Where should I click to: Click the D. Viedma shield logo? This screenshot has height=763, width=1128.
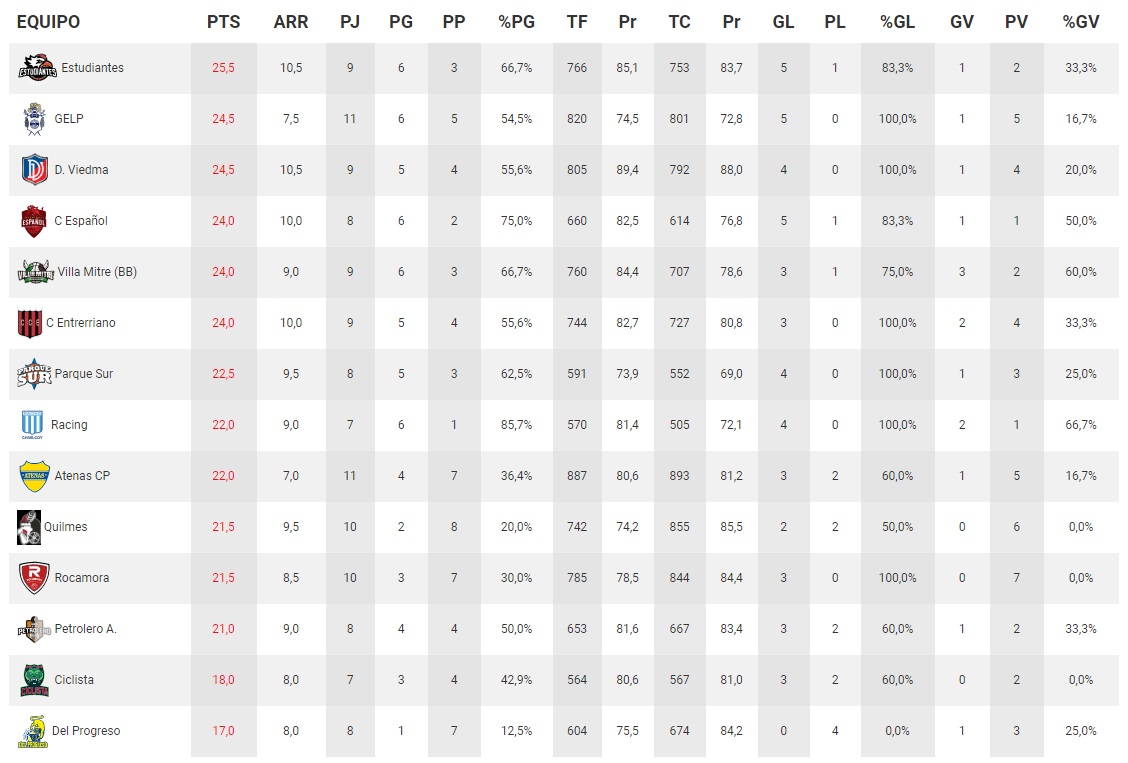tap(34, 170)
